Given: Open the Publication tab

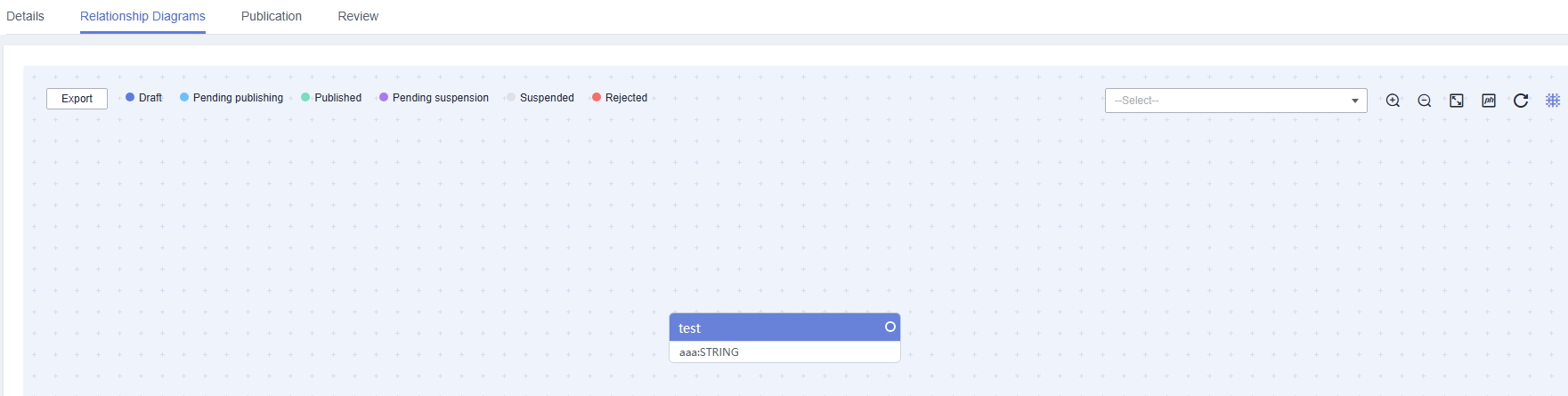Looking at the screenshot, I should point(272,16).
